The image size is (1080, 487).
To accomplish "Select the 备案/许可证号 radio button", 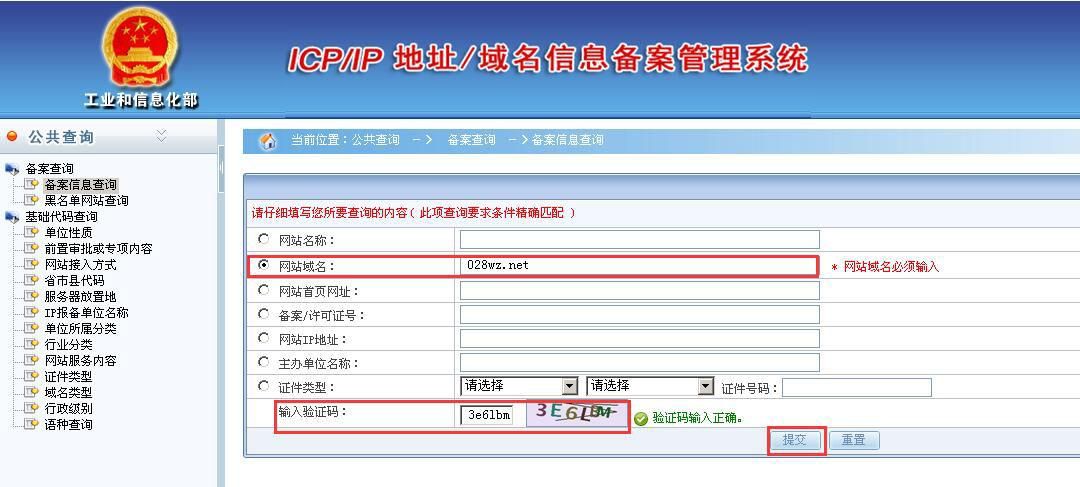I will [x=264, y=314].
